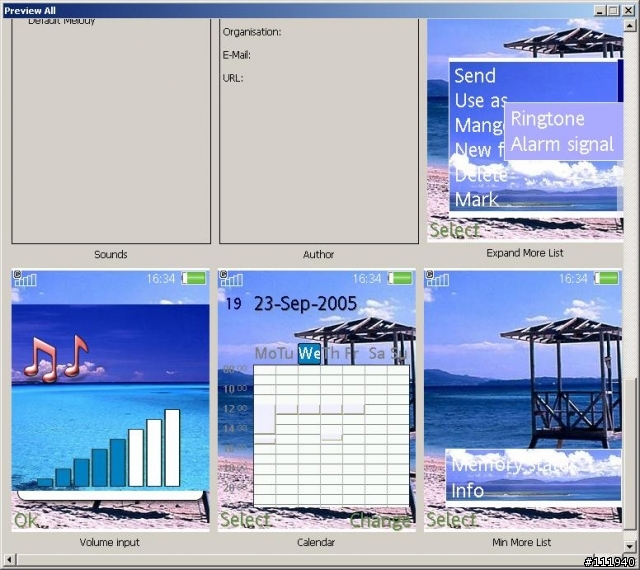Click the signal icon in Min More List
Screen dimensions: 640x570
pos(438,278)
